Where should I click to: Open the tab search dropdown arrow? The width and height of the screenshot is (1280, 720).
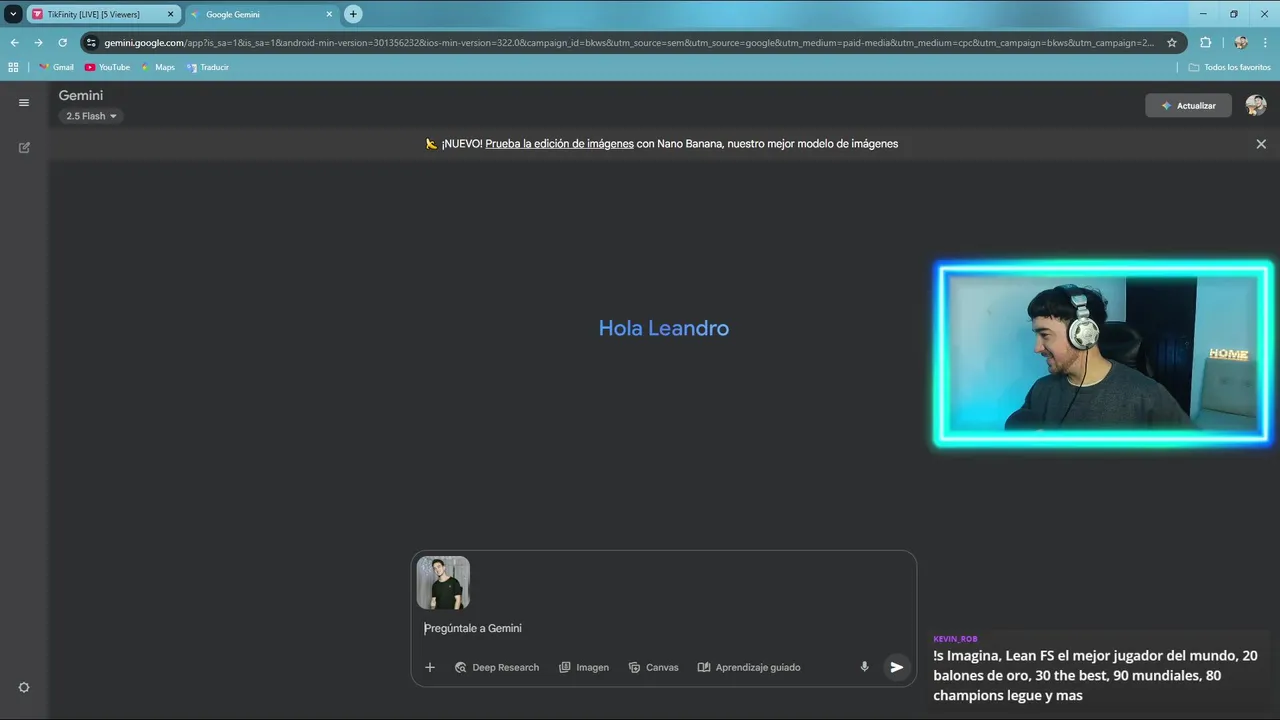tap(13, 14)
